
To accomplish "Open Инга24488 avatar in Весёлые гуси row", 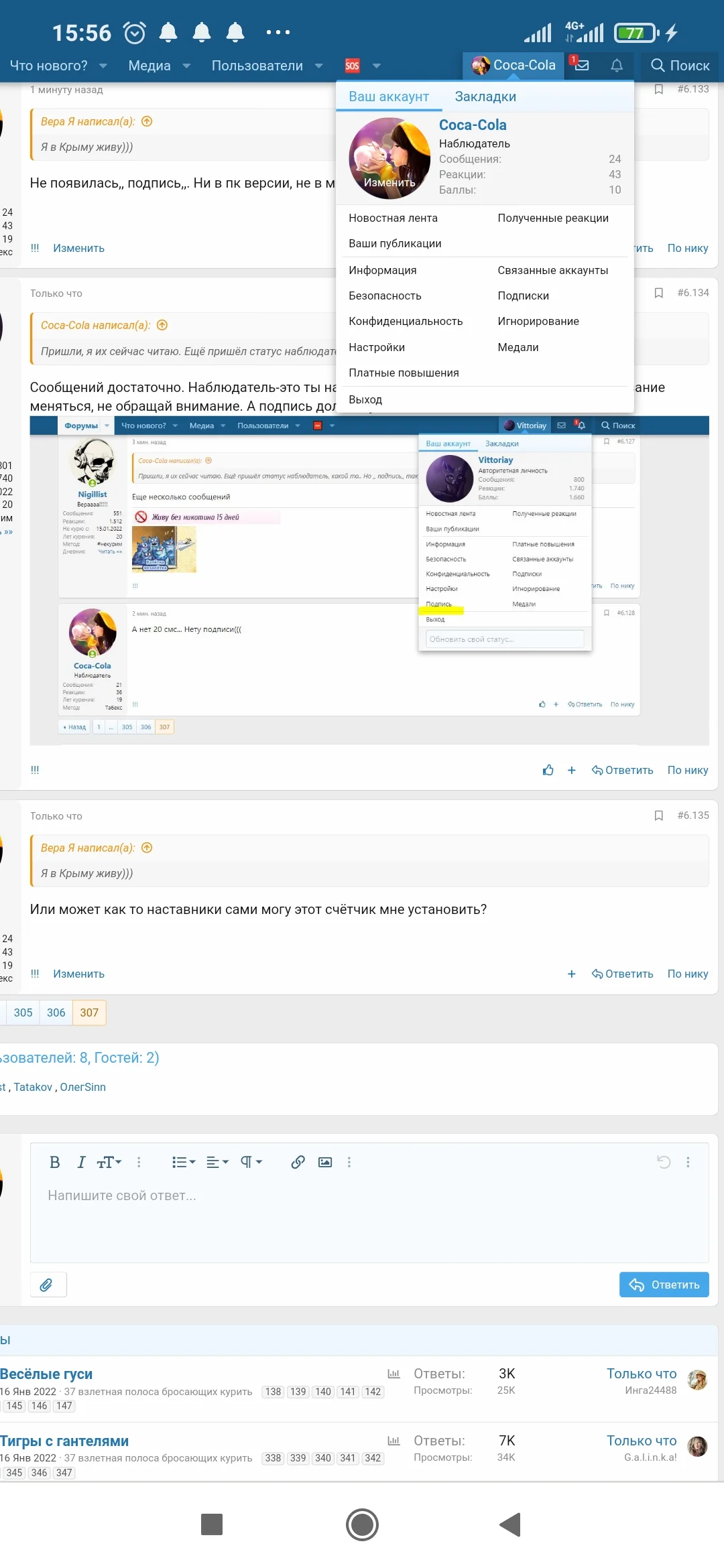I will (x=698, y=1380).
